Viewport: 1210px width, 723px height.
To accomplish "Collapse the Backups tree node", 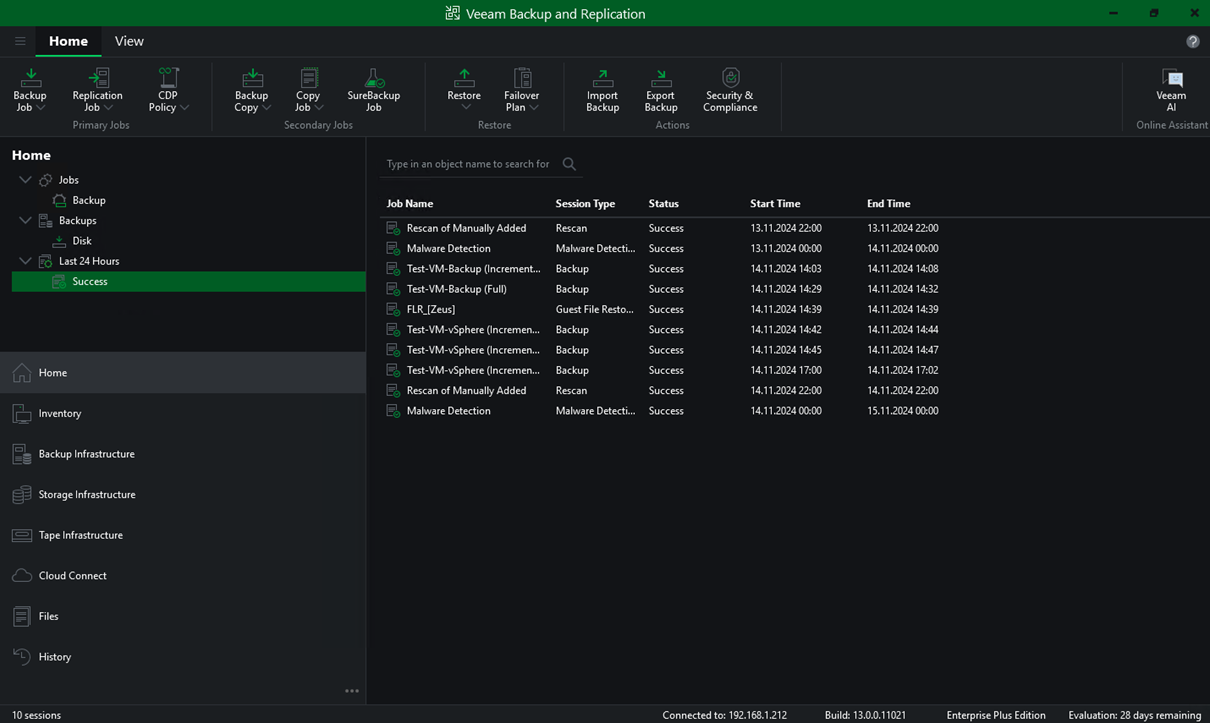I will [x=25, y=220].
